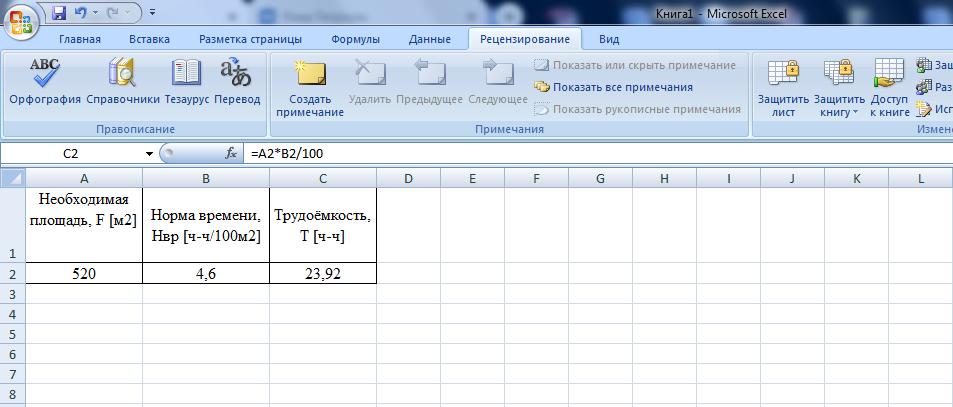Open the Тезаурус tool
The image size is (953, 407).
(187, 82)
